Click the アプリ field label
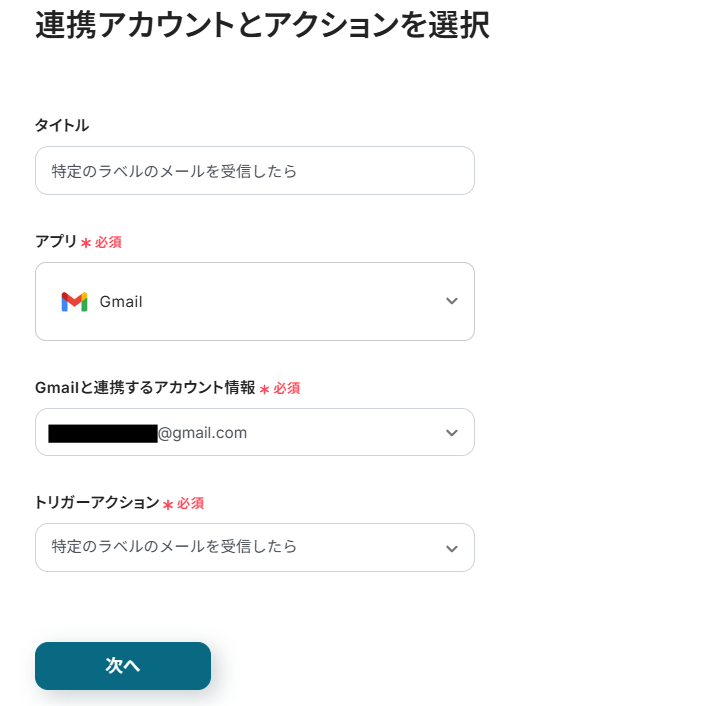 pyautogui.click(x=56, y=242)
